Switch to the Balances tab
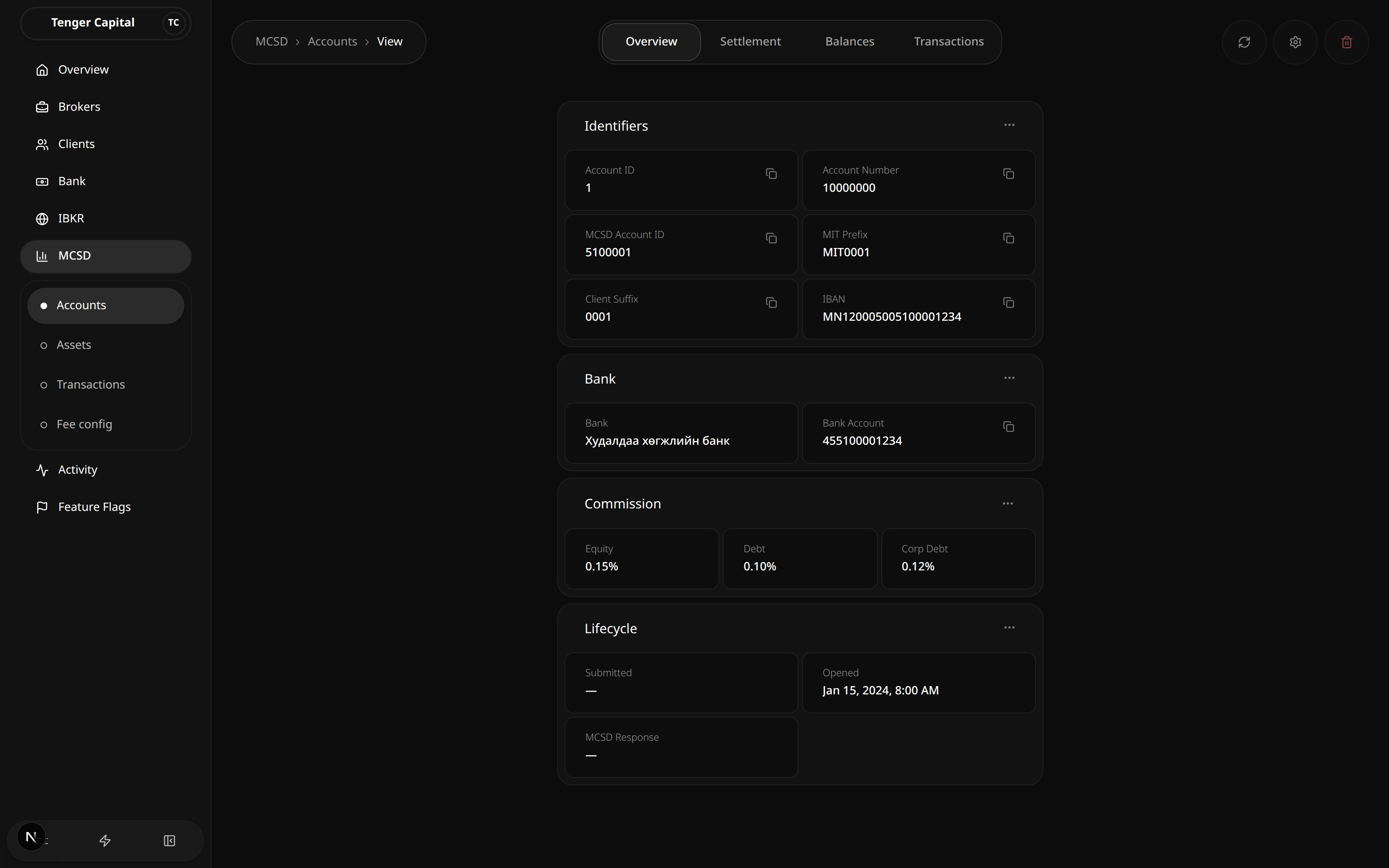Screen dimensions: 1389x868 coord(850,42)
